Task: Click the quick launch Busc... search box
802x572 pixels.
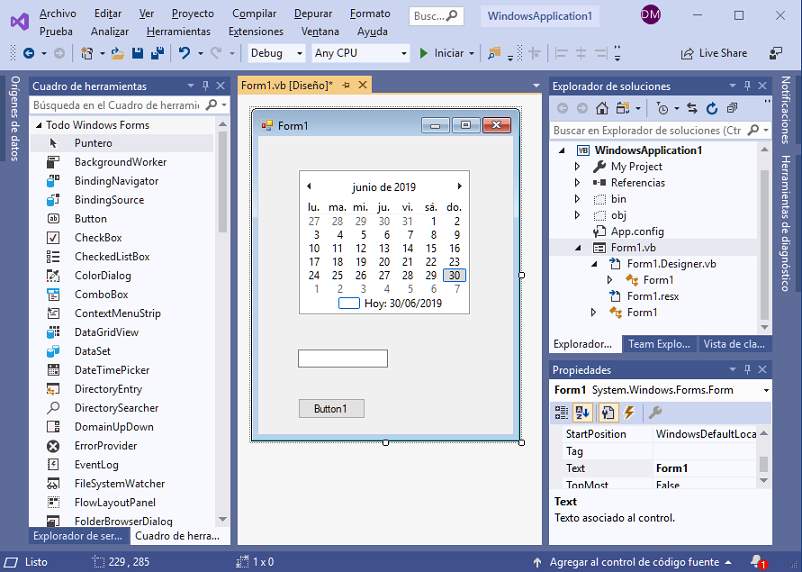Action: click(436, 16)
